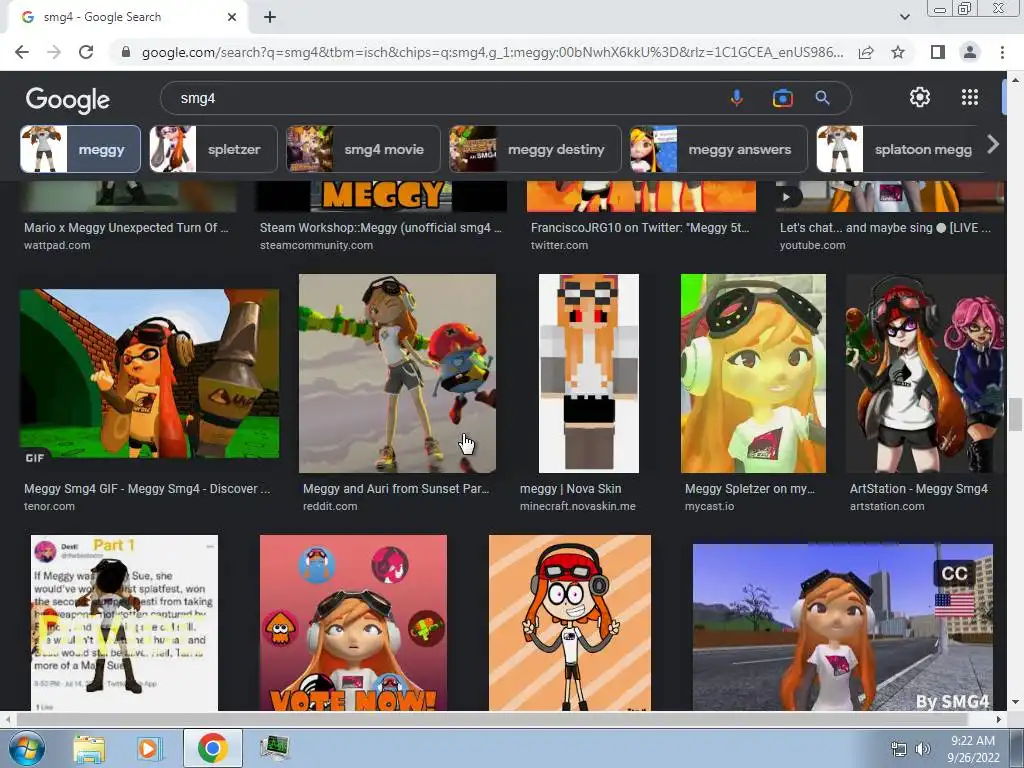
Task: Click artstation.com source label
Action: 887,506
